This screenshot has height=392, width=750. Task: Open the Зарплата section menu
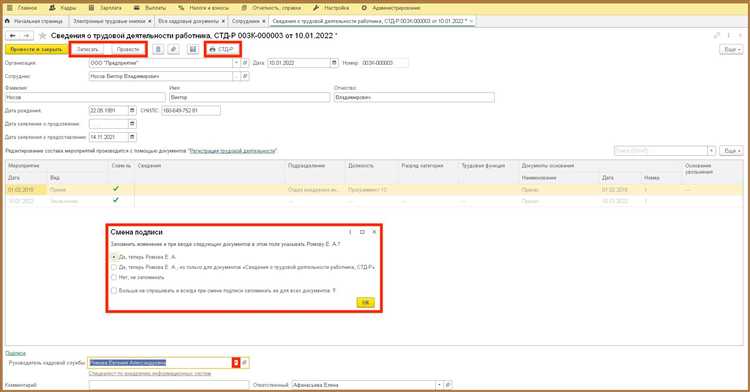[x=105, y=8]
